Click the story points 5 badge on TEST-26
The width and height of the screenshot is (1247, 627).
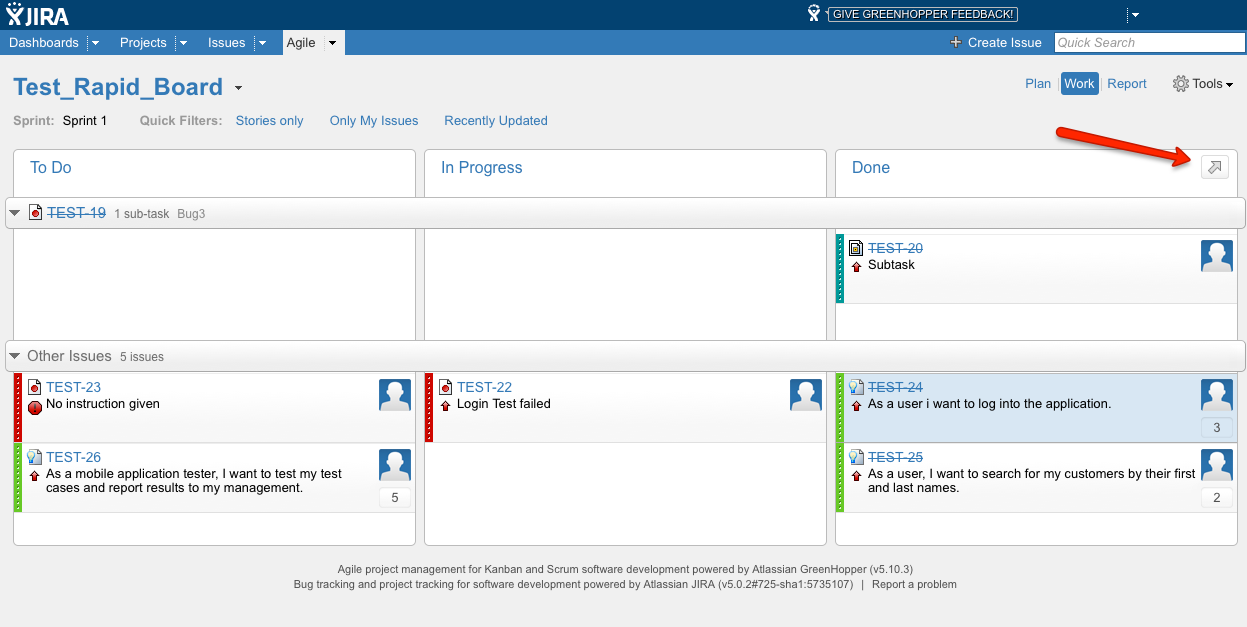(x=395, y=498)
